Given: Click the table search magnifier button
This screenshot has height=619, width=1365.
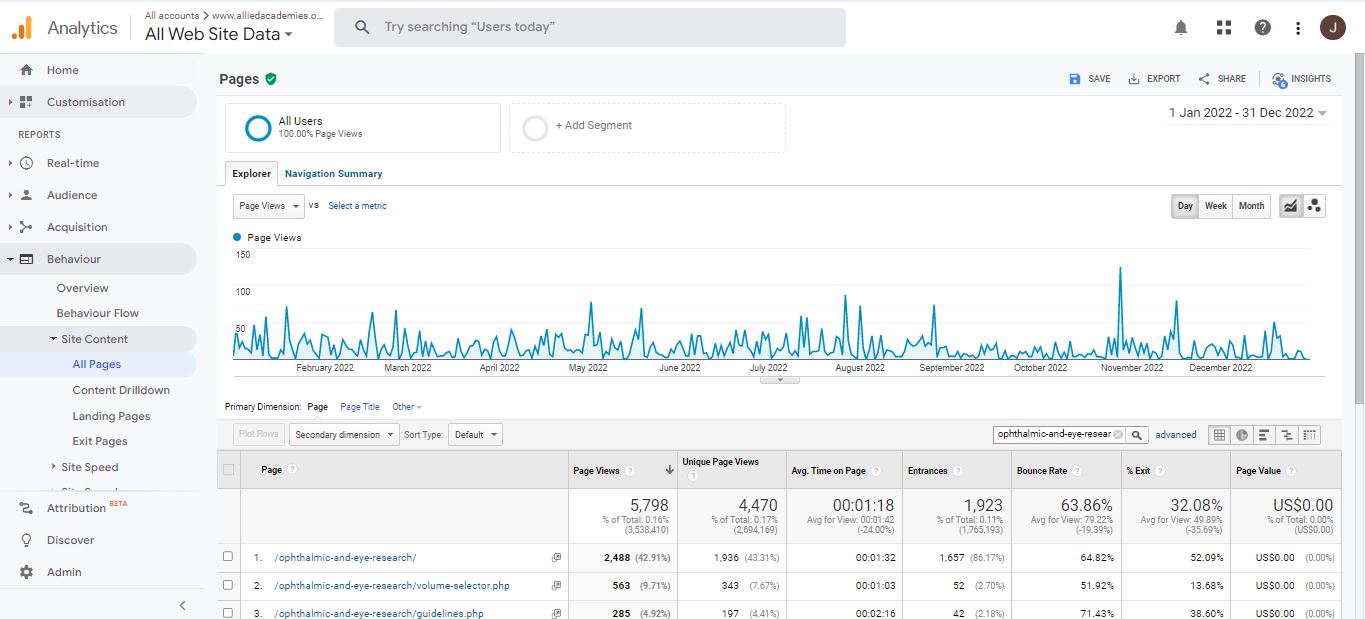Looking at the screenshot, I should pos(1137,435).
